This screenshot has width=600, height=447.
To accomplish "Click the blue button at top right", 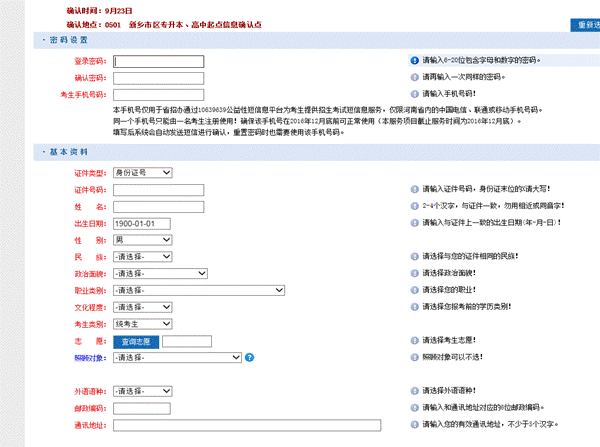I will point(585,25).
